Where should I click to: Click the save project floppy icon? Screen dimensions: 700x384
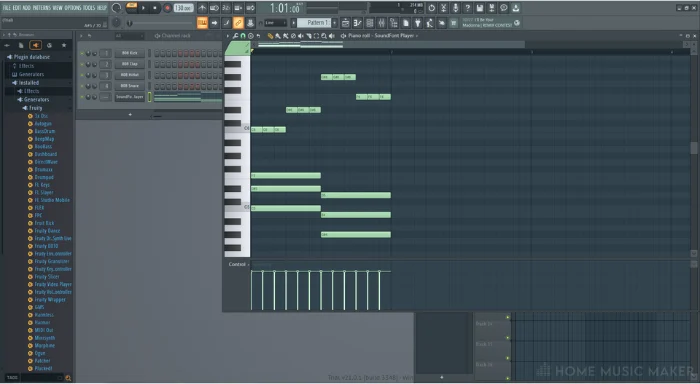click(479, 8)
